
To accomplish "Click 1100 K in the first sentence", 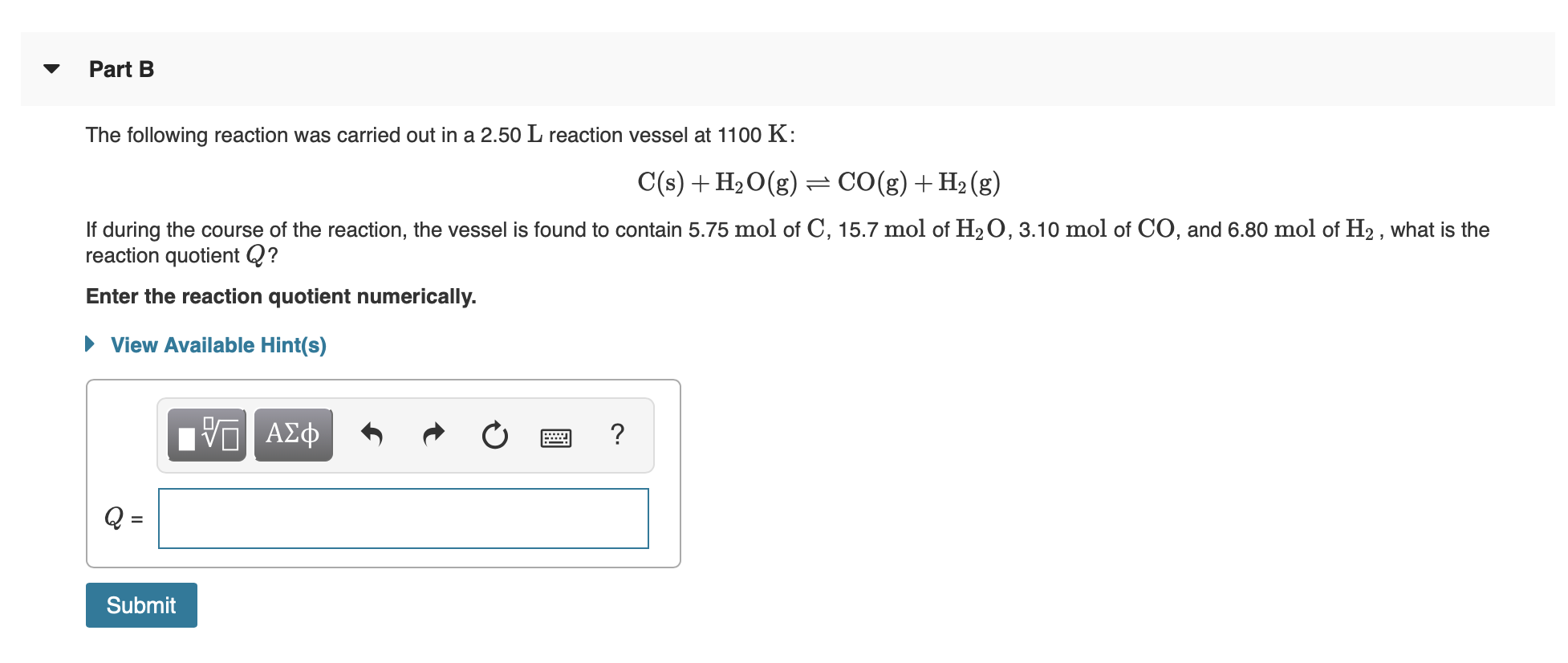I will pyautogui.click(x=753, y=134).
